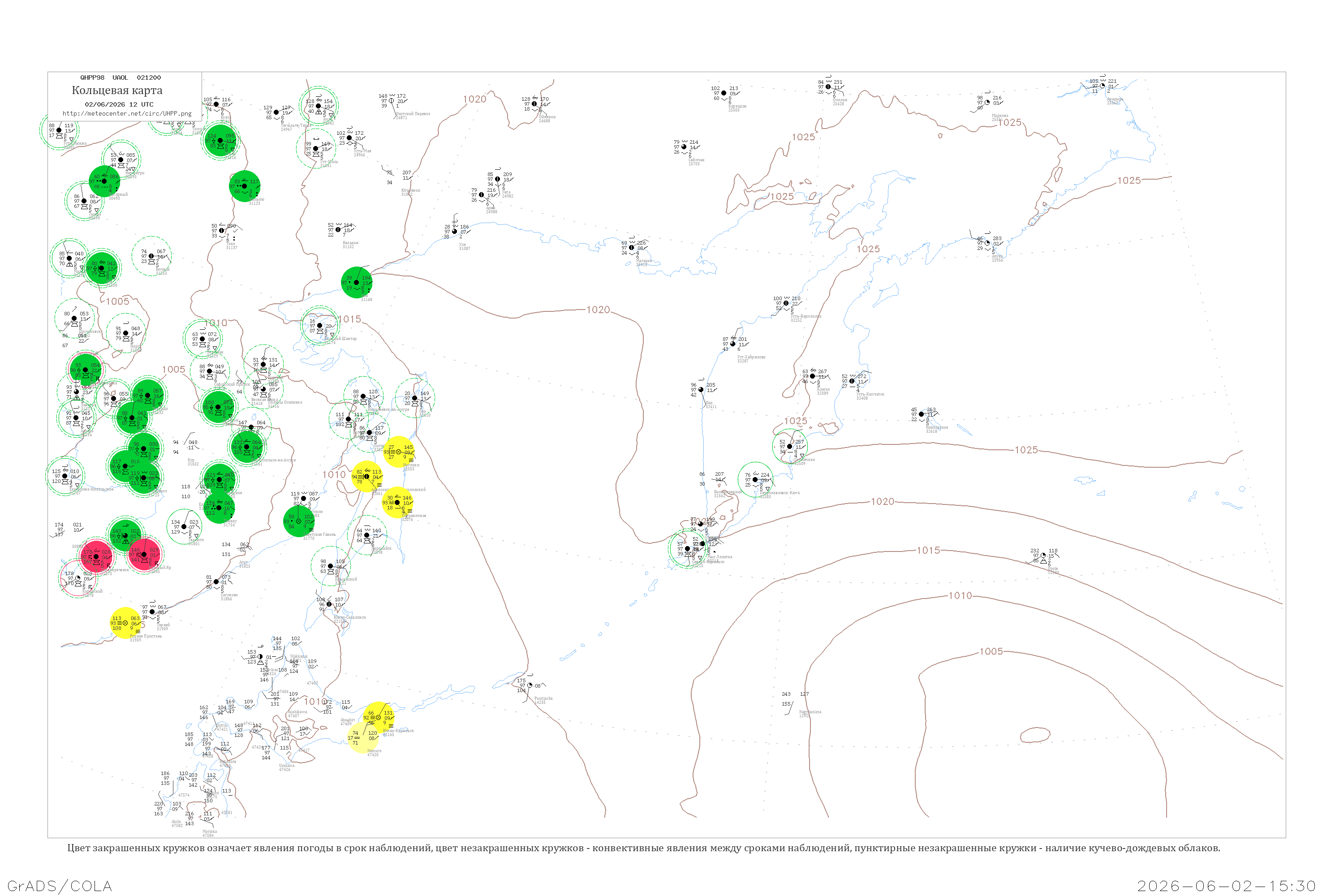The width and height of the screenshot is (1344, 896).
Task: Click yellow Александровск-Сахалинский station circle
Action: coord(367,477)
